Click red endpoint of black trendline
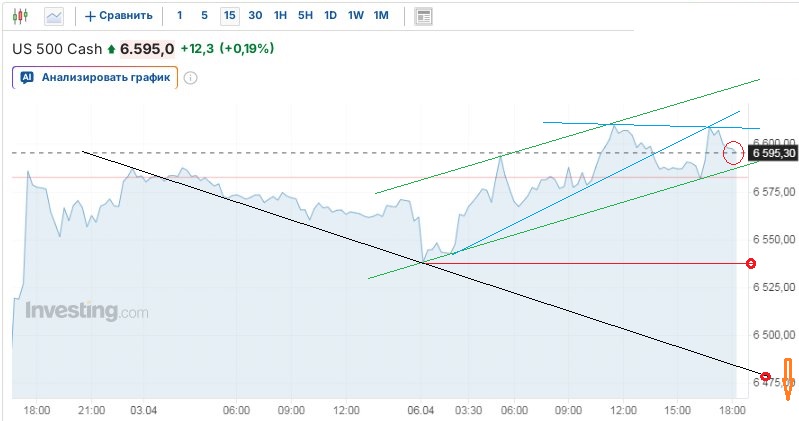Viewport: 799px width, 421px height. (x=765, y=377)
